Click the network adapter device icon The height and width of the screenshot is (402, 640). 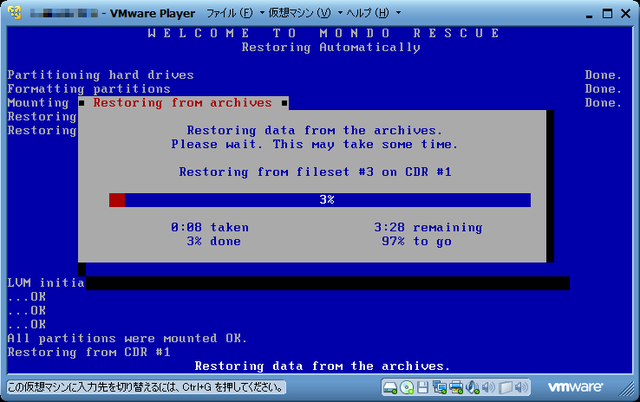(x=440, y=387)
